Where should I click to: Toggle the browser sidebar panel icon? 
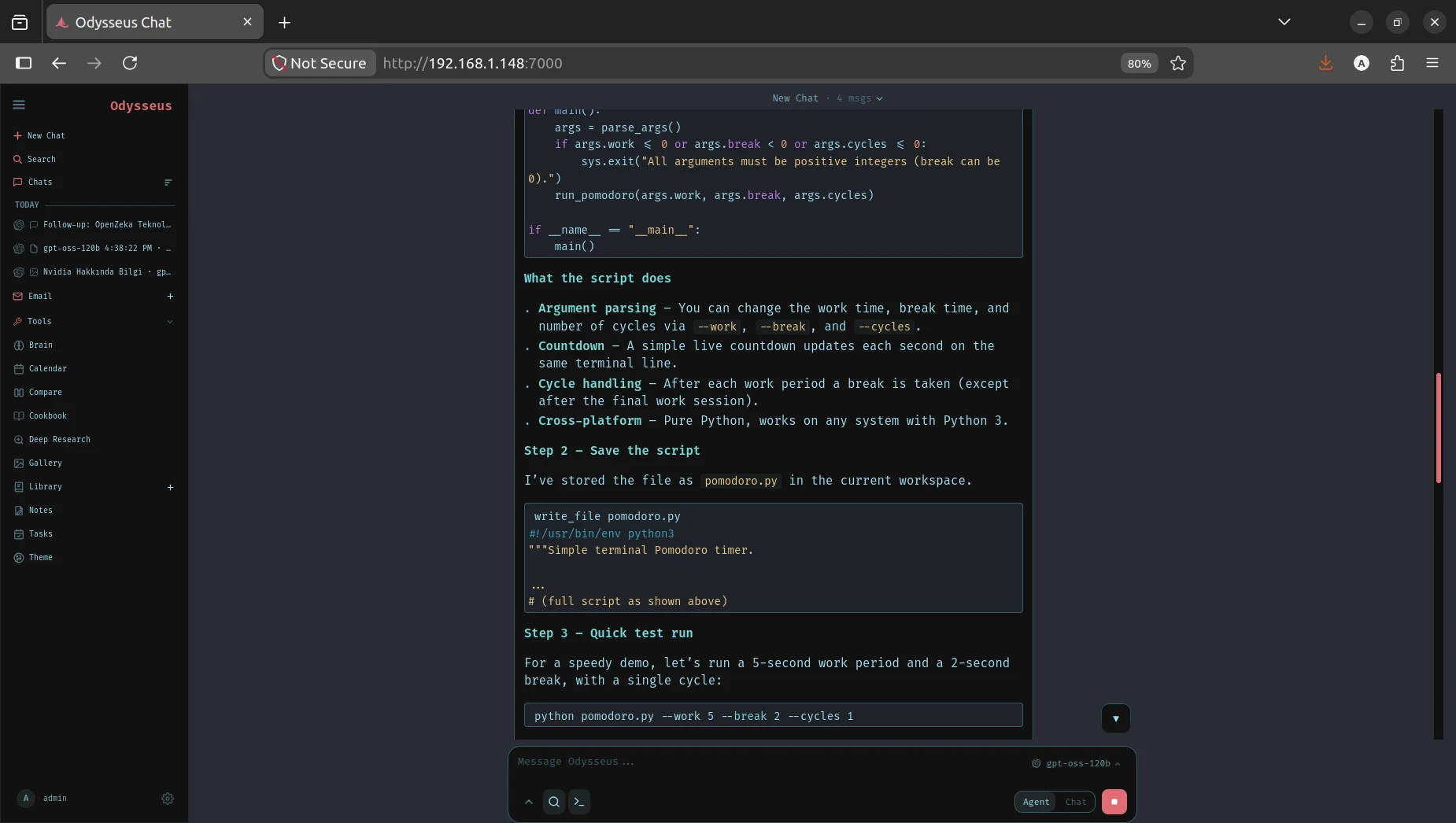(x=24, y=63)
